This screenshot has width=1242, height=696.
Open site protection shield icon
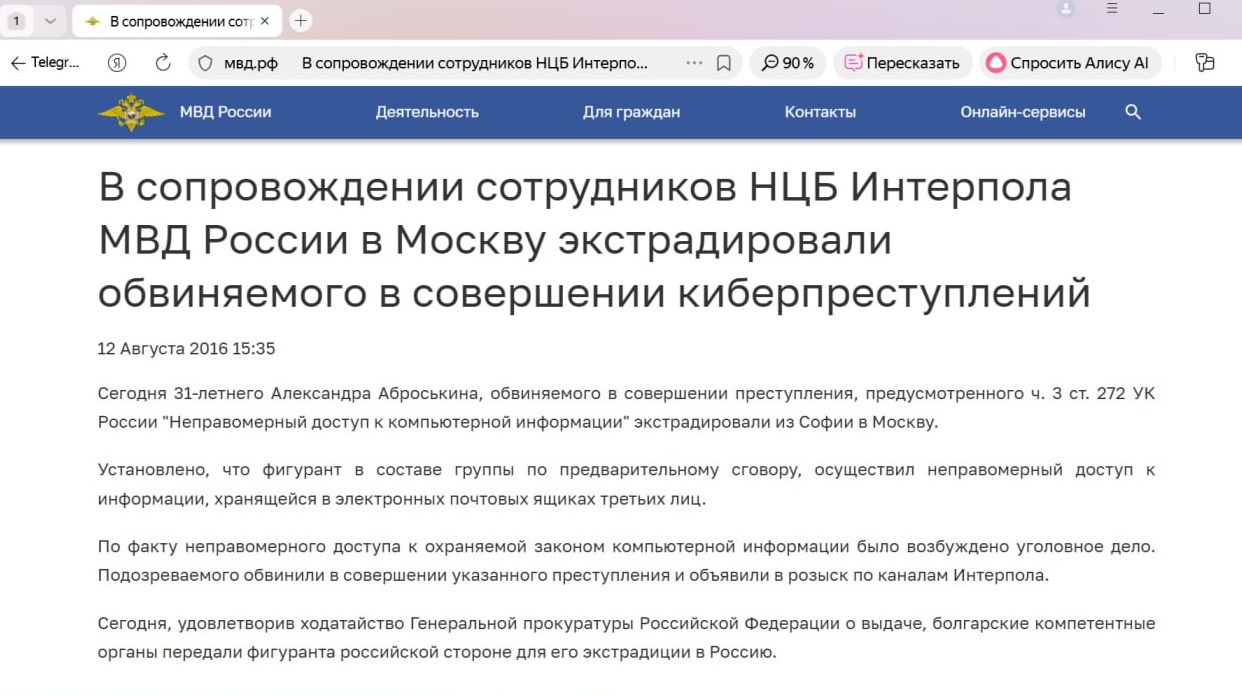(x=206, y=63)
